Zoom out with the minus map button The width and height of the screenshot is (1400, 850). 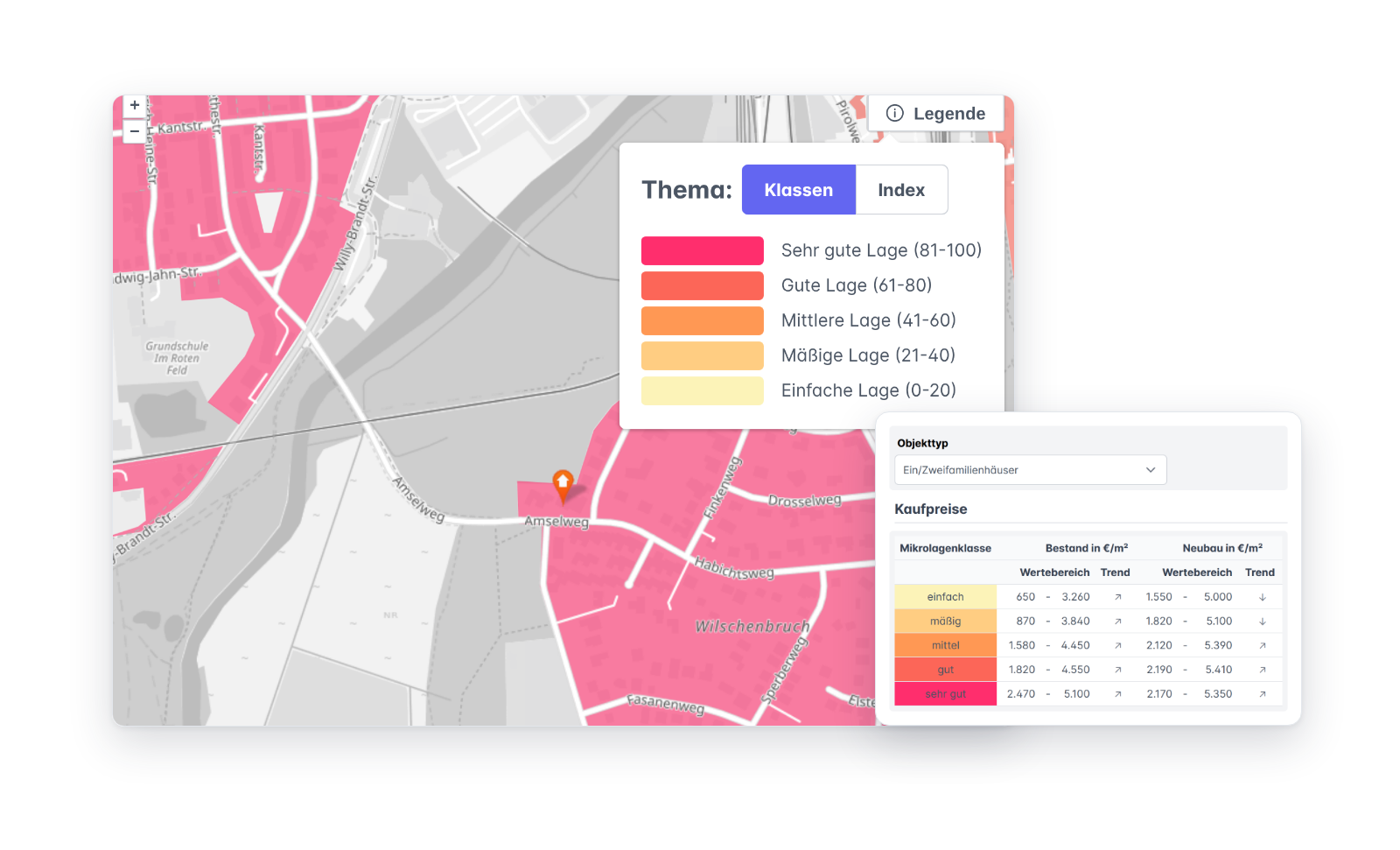tap(134, 131)
